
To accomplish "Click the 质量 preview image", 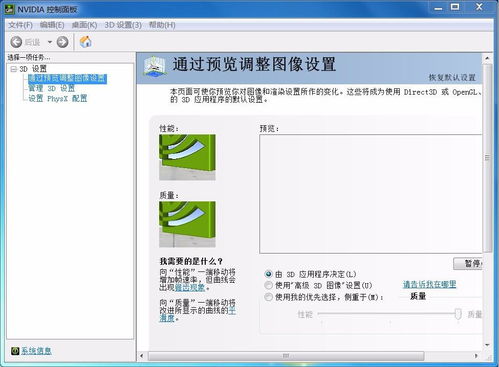I will [x=187, y=224].
